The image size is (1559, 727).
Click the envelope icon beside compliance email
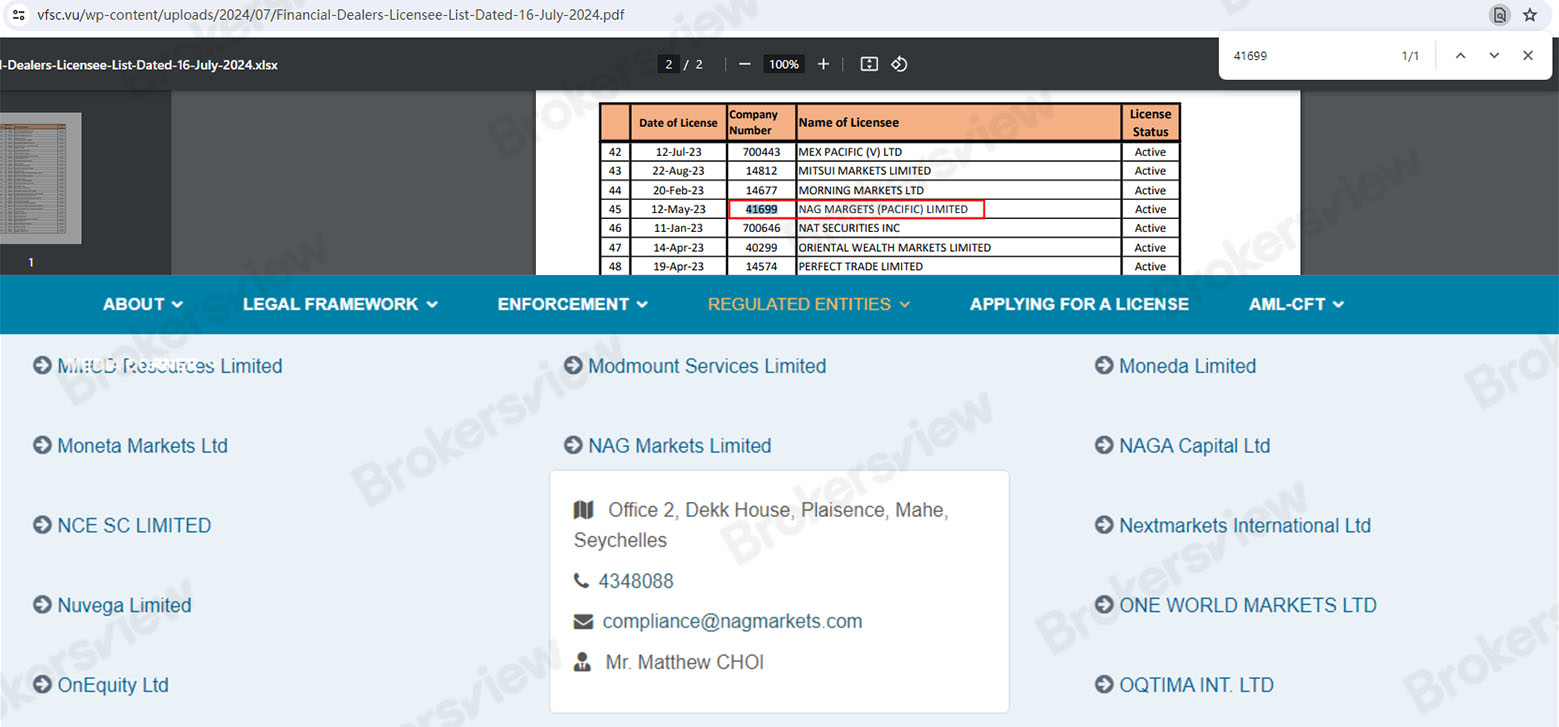pos(583,621)
